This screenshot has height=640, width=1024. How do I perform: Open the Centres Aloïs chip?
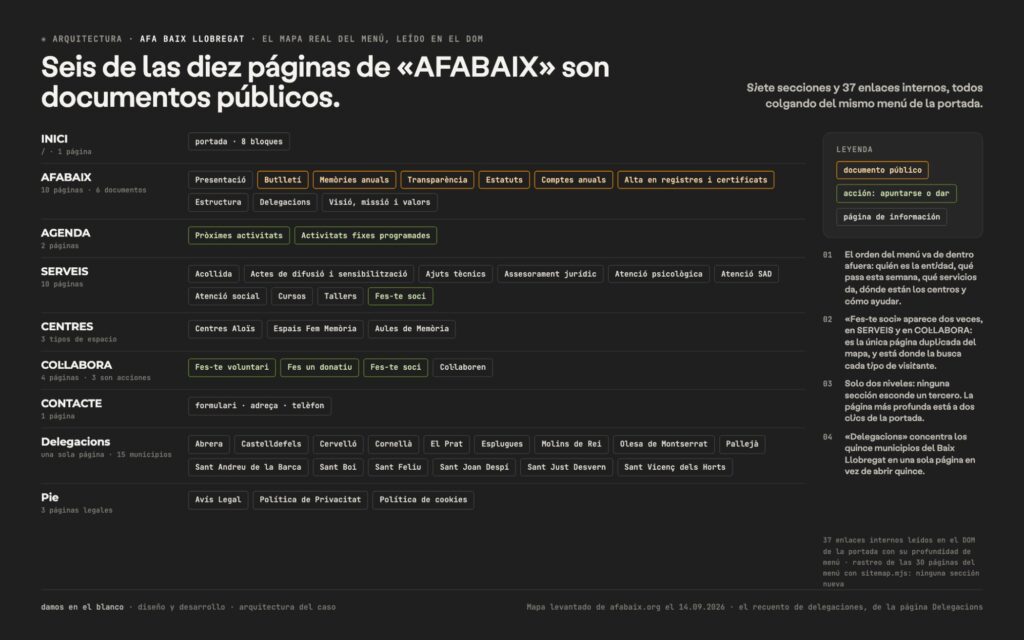coord(225,329)
